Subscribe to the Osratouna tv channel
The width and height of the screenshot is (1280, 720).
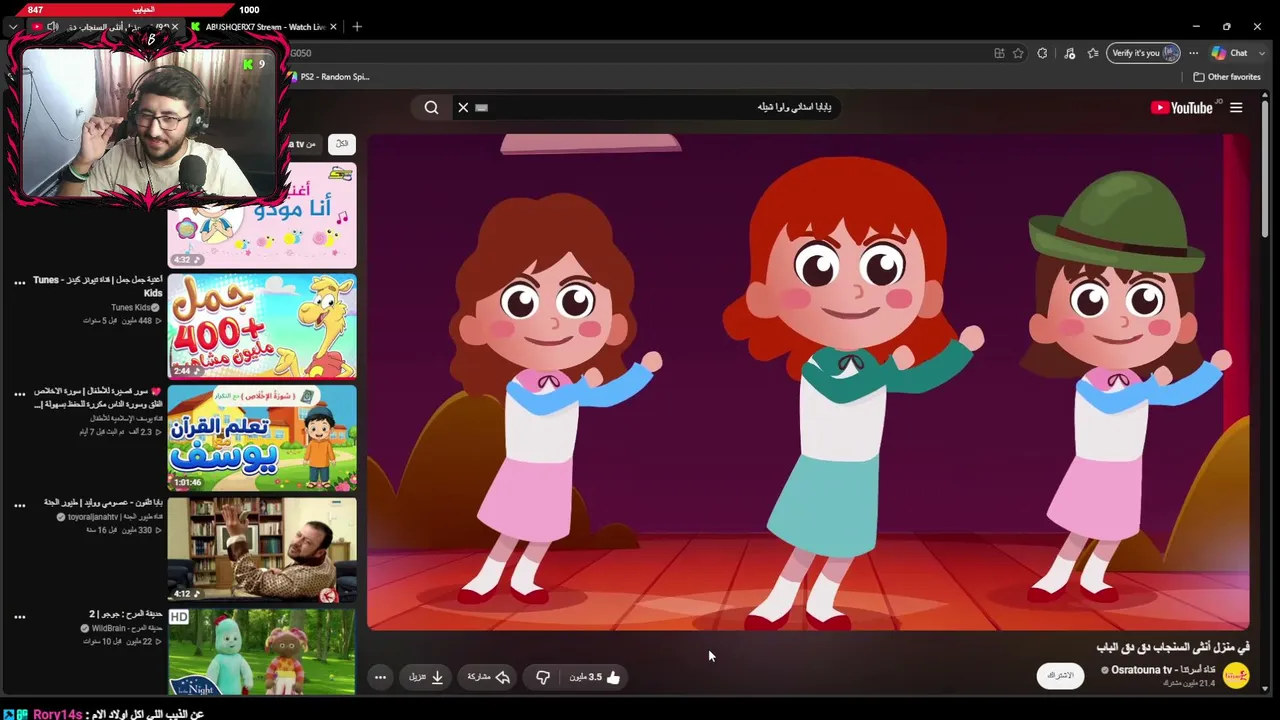1060,676
